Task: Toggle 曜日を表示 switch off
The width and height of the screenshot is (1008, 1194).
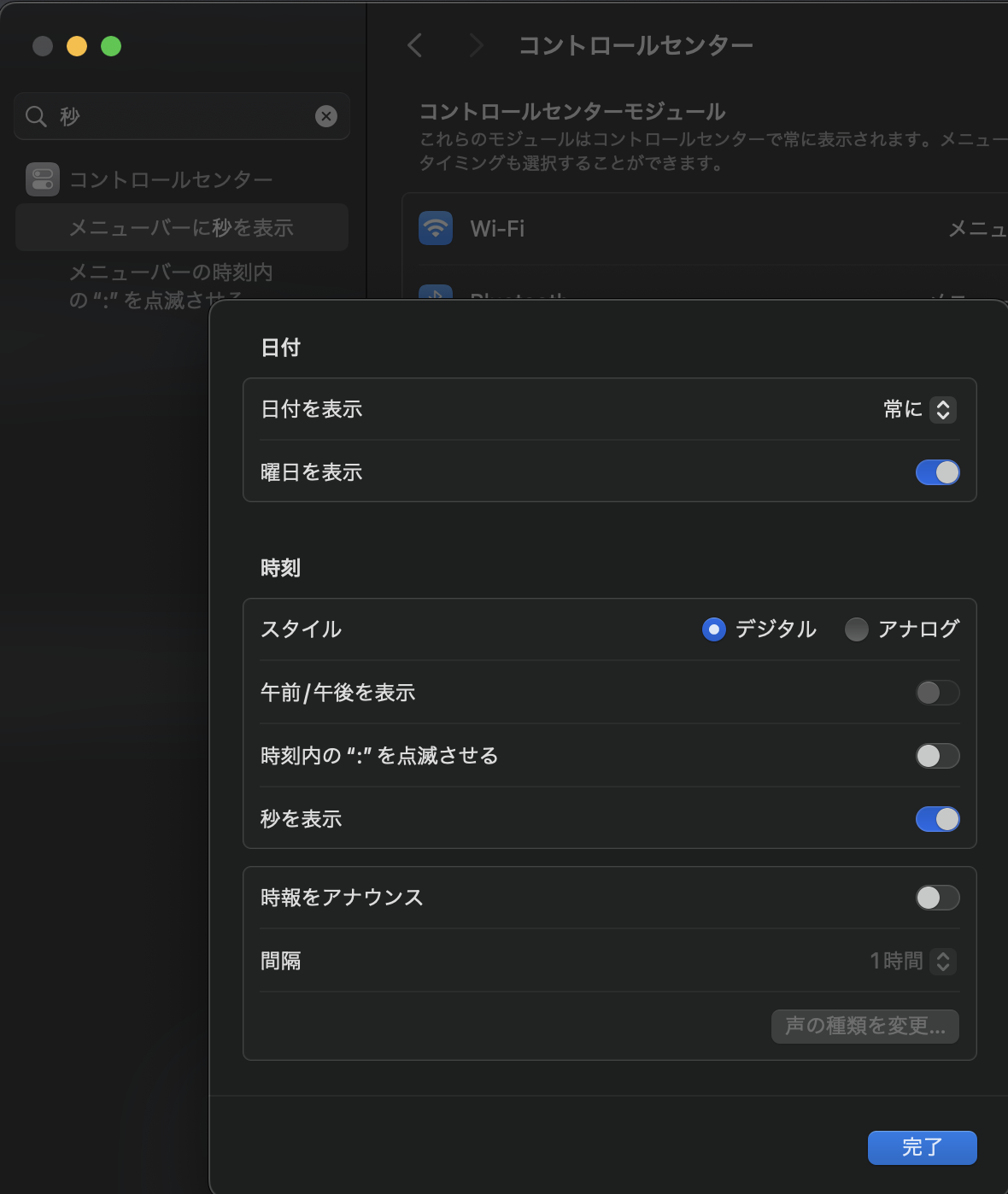Action: pos(937,472)
